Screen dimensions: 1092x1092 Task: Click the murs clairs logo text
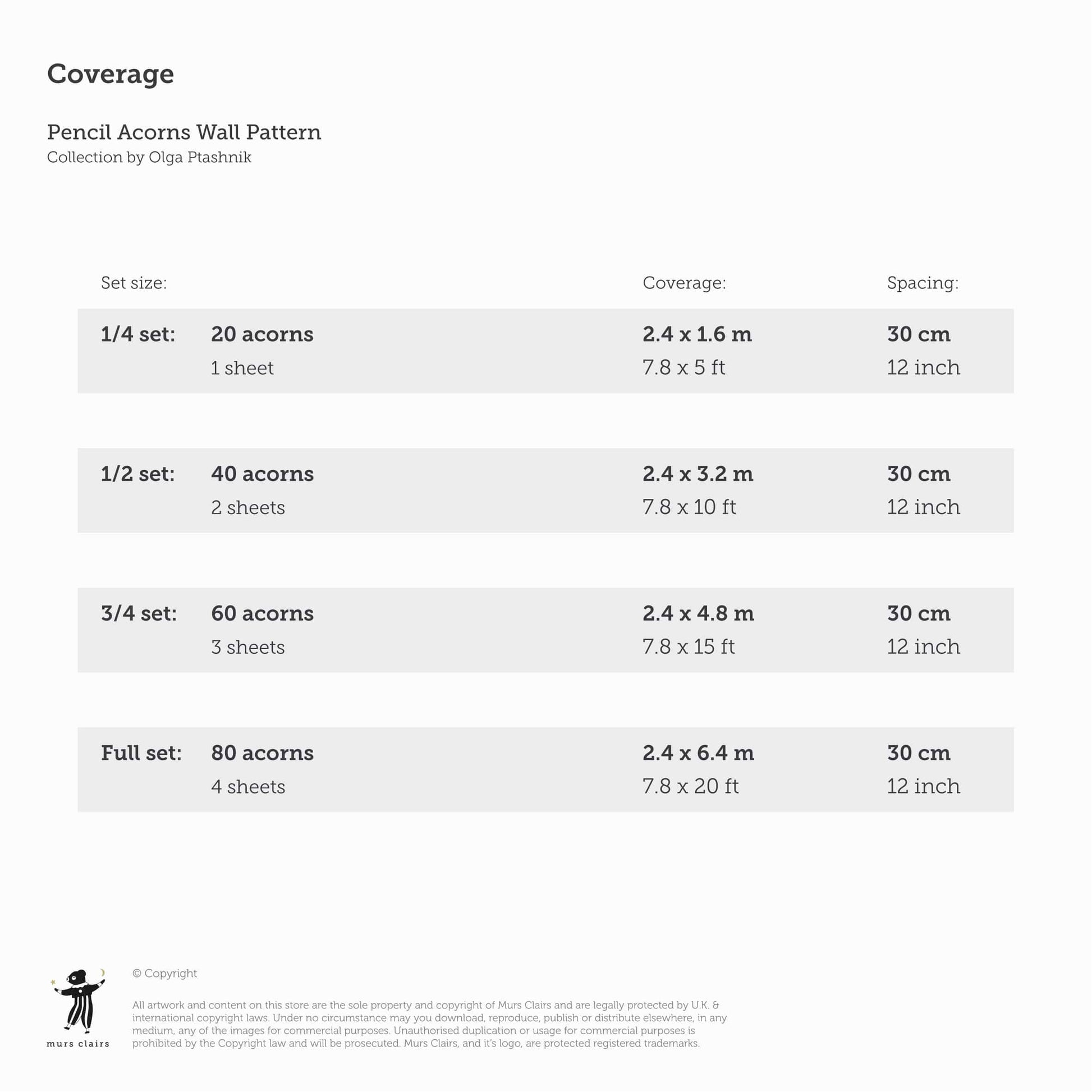click(x=78, y=1044)
